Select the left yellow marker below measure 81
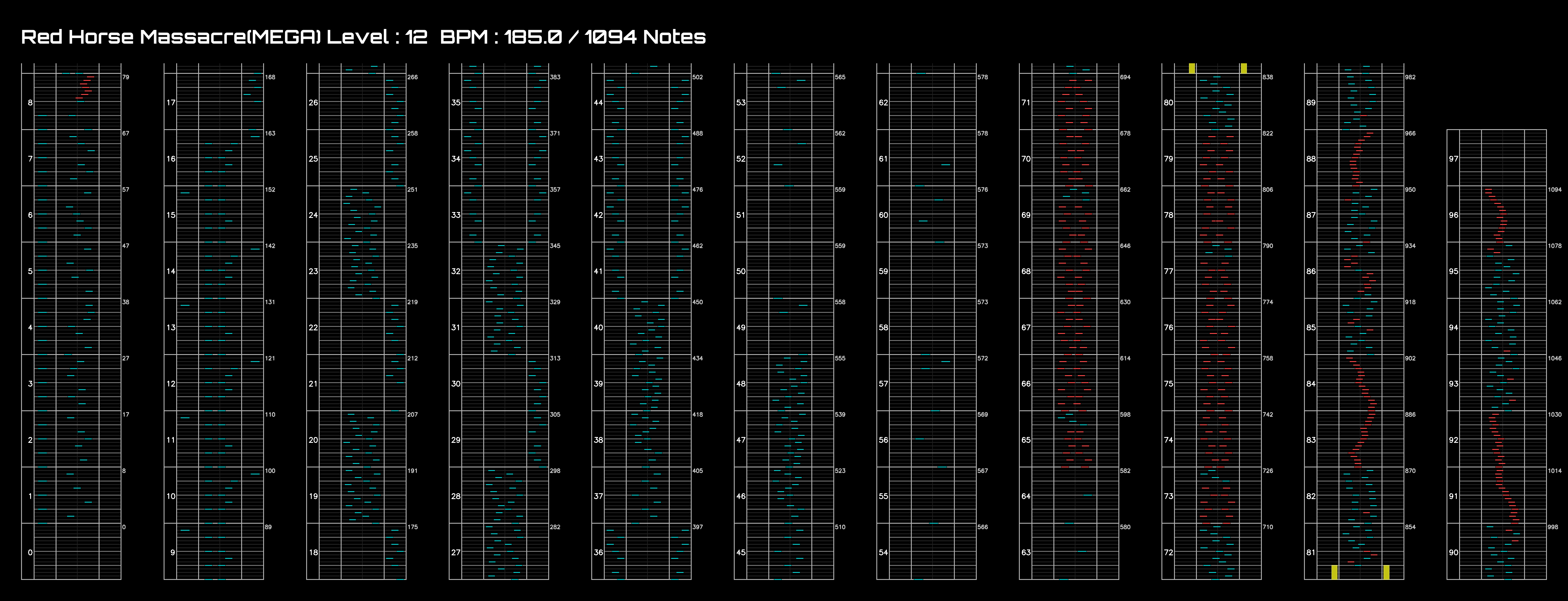 pyautogui.click(x=1334, y=572)
